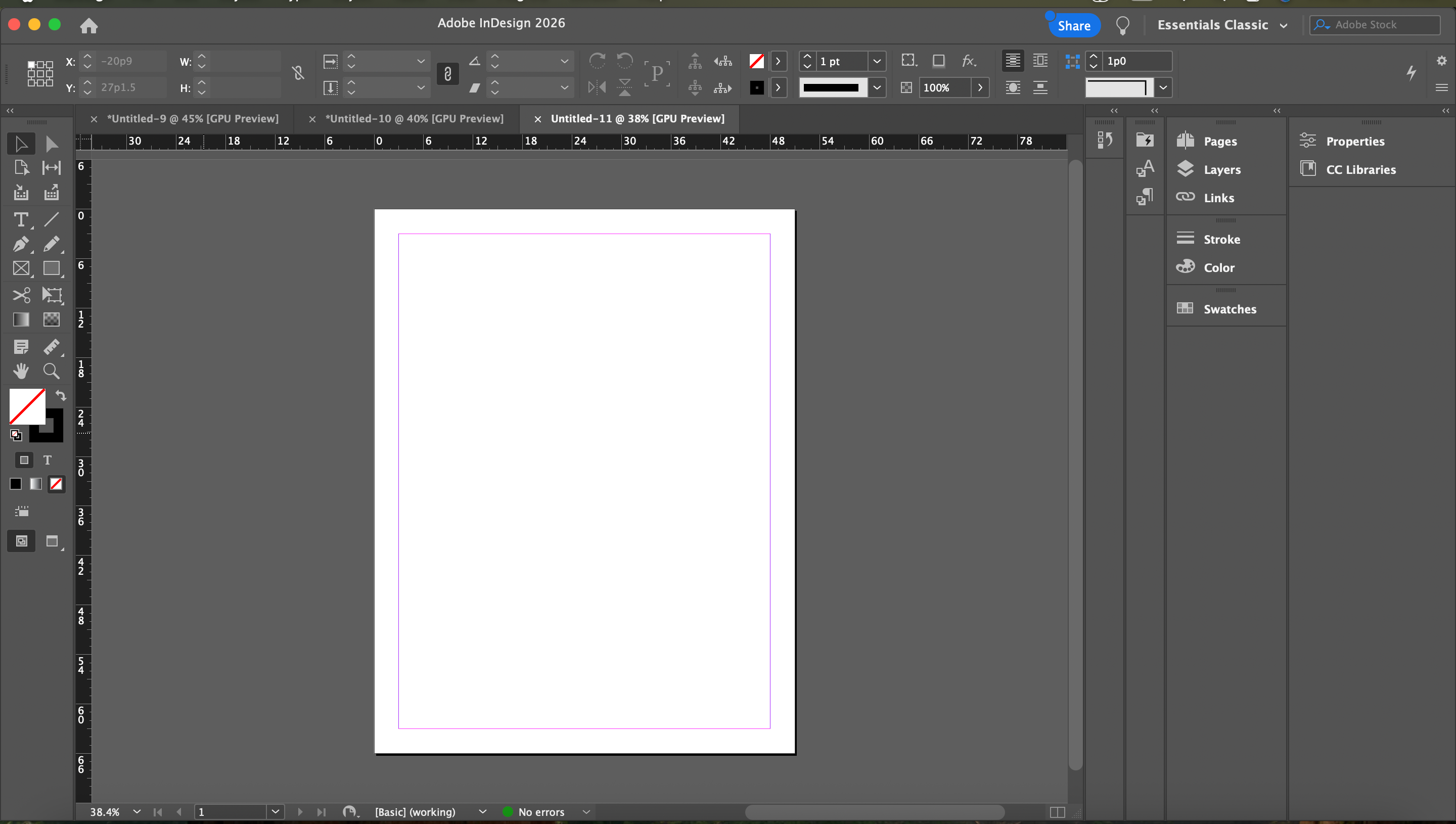Switch to Normal view mode
The image size is (1456, 824).
tap(22, 541)
